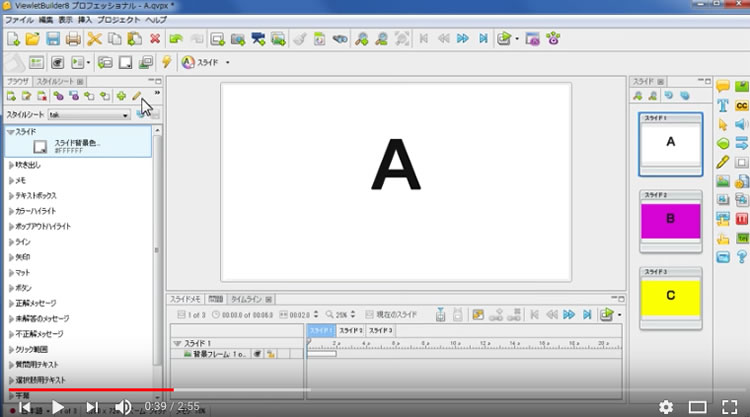This screenshot has height=417, width=750.
Task: Play the video with the play button
Action: click(58, 406)
